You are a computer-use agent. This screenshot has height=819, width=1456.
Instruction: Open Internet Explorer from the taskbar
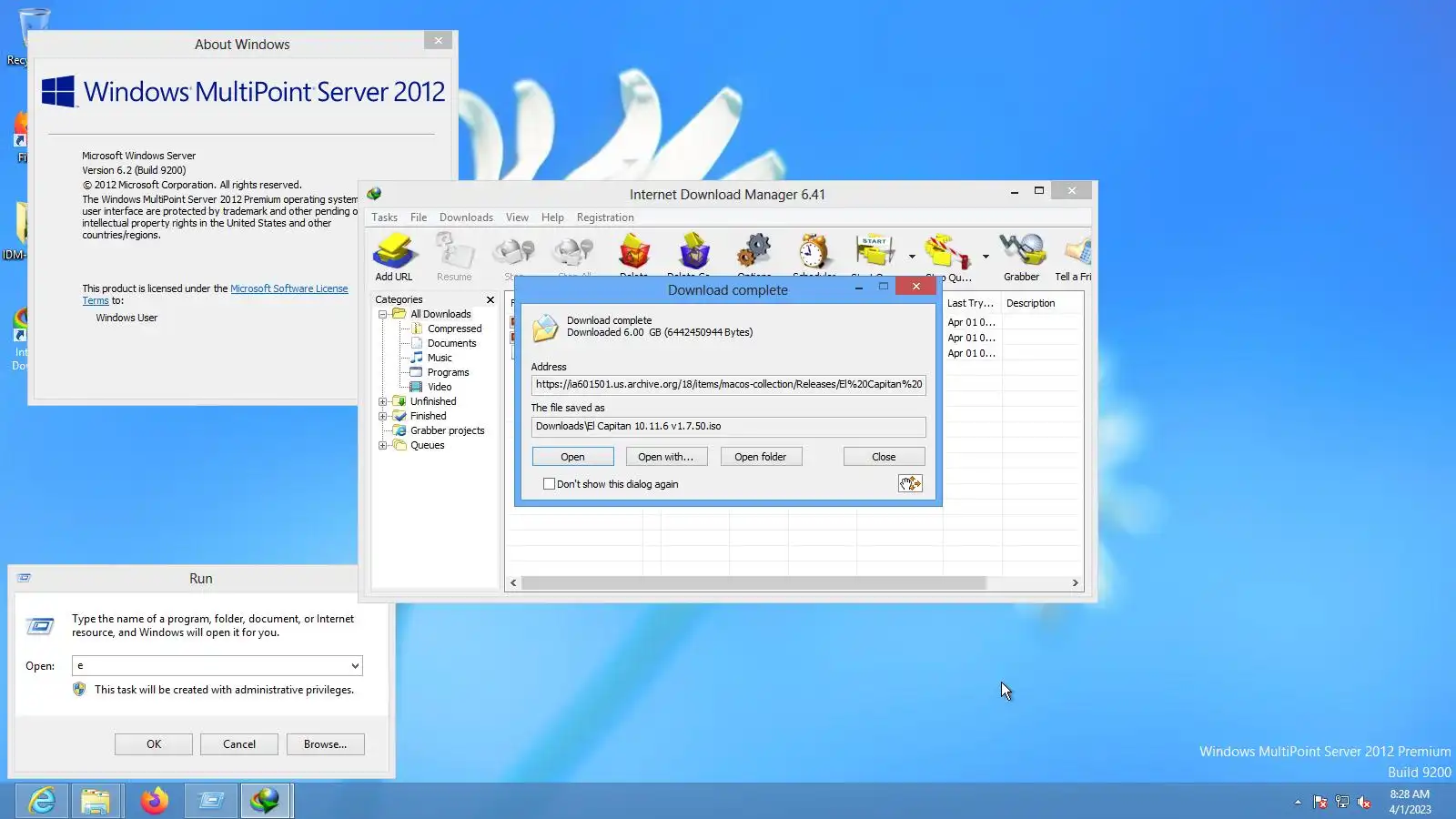pos(42,801)
